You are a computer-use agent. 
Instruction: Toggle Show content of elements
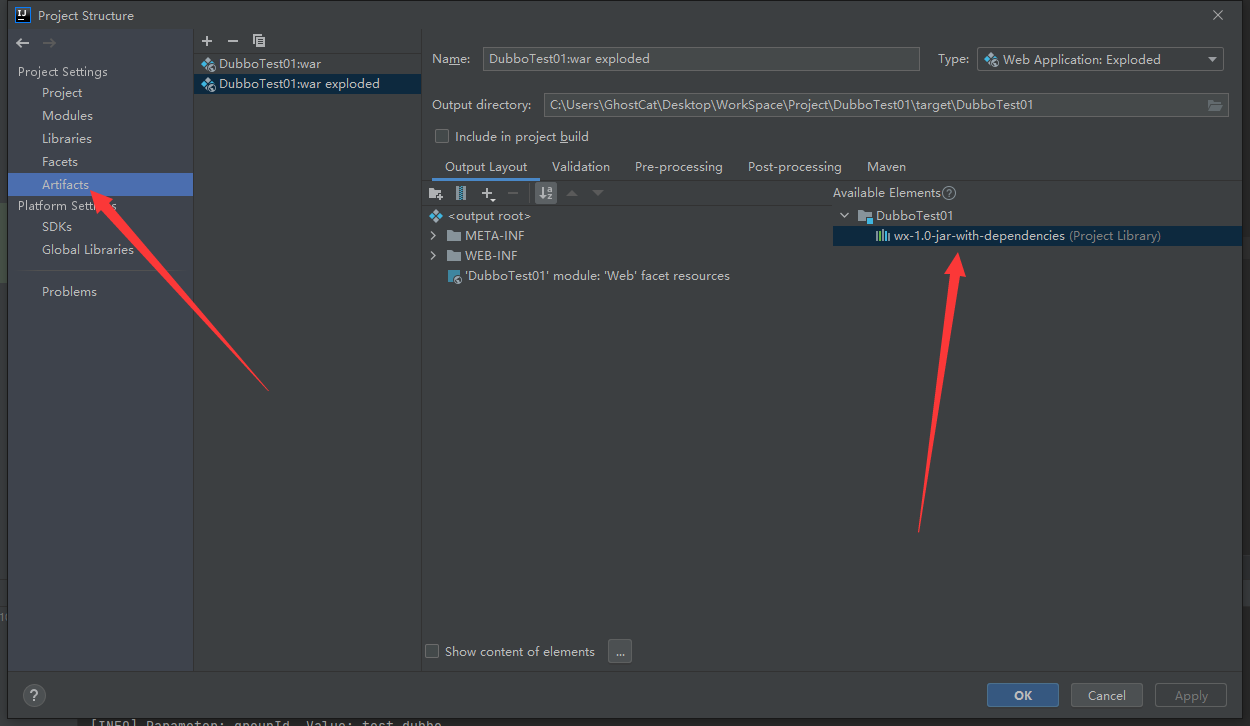(432, 651)
